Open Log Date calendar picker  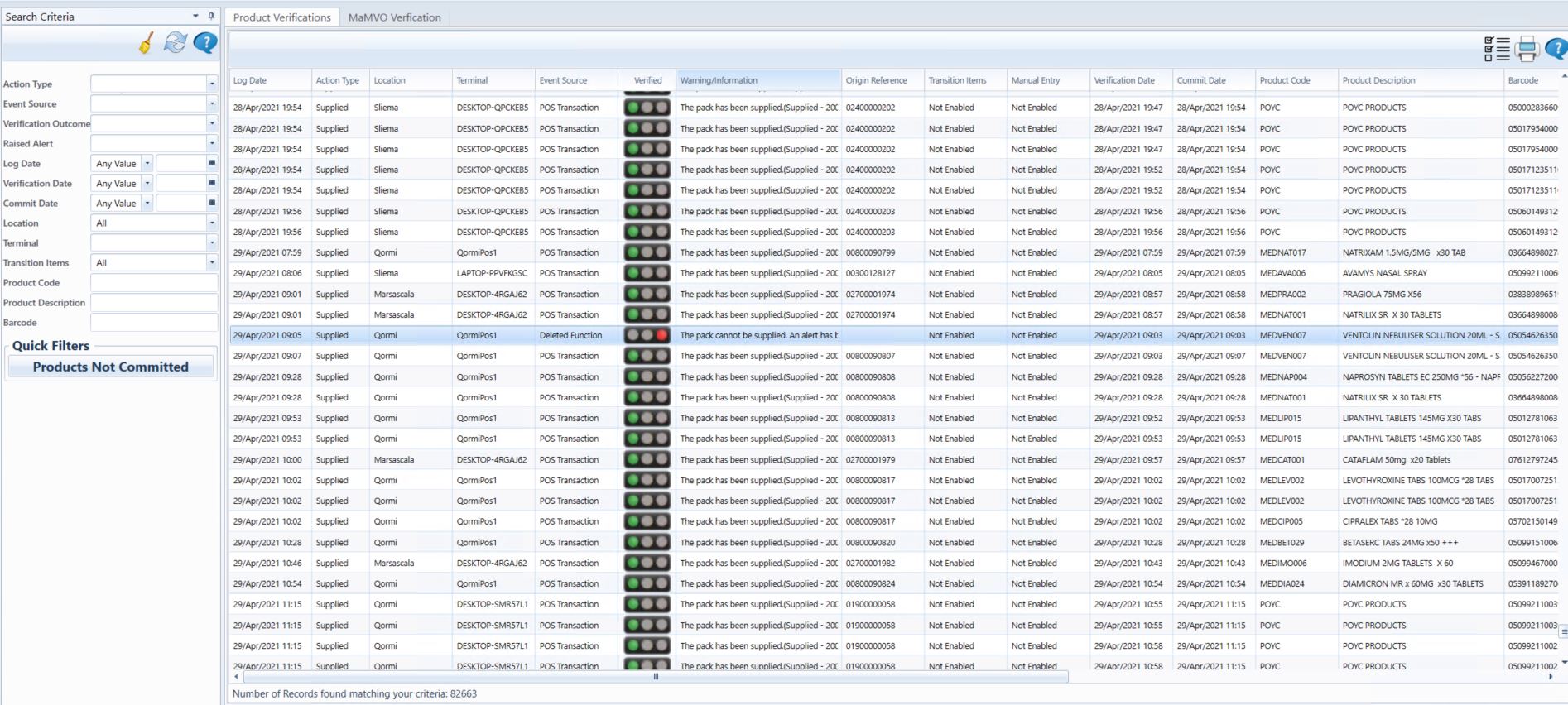pos(212,163)
